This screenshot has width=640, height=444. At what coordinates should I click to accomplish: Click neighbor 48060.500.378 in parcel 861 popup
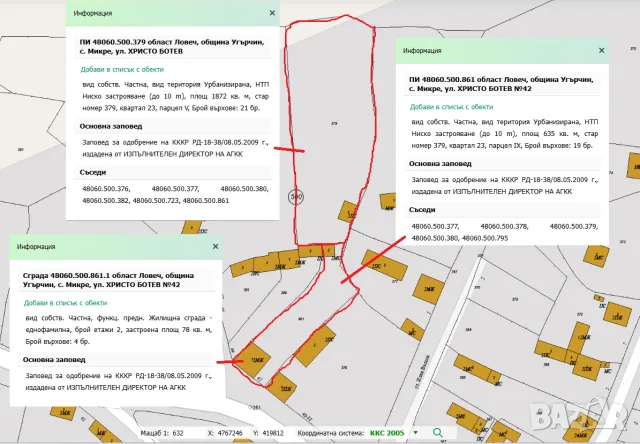pos(504,226)
